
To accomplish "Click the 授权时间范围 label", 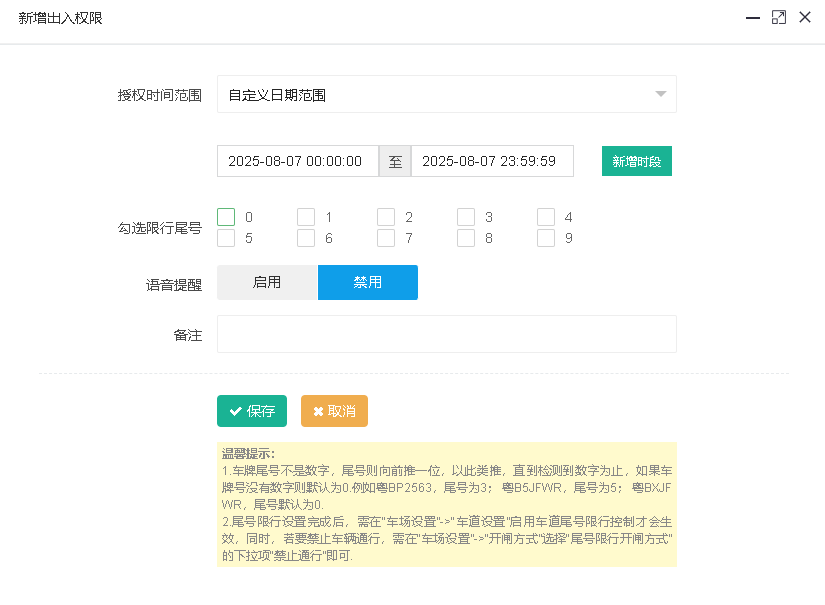I will (x=160, y=95).
